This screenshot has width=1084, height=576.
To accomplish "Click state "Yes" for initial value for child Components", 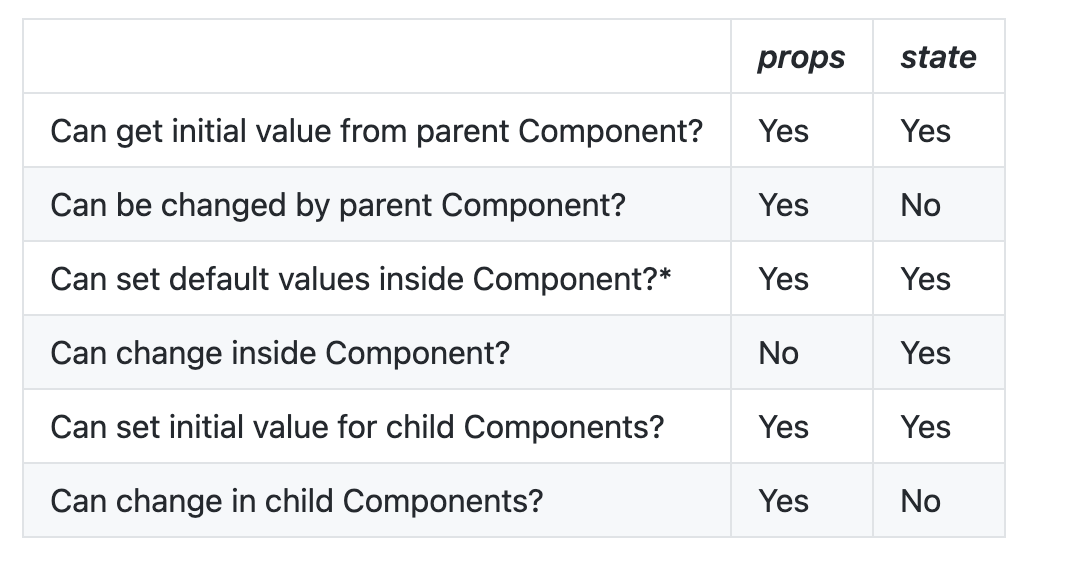I will (x=925, y=427).
